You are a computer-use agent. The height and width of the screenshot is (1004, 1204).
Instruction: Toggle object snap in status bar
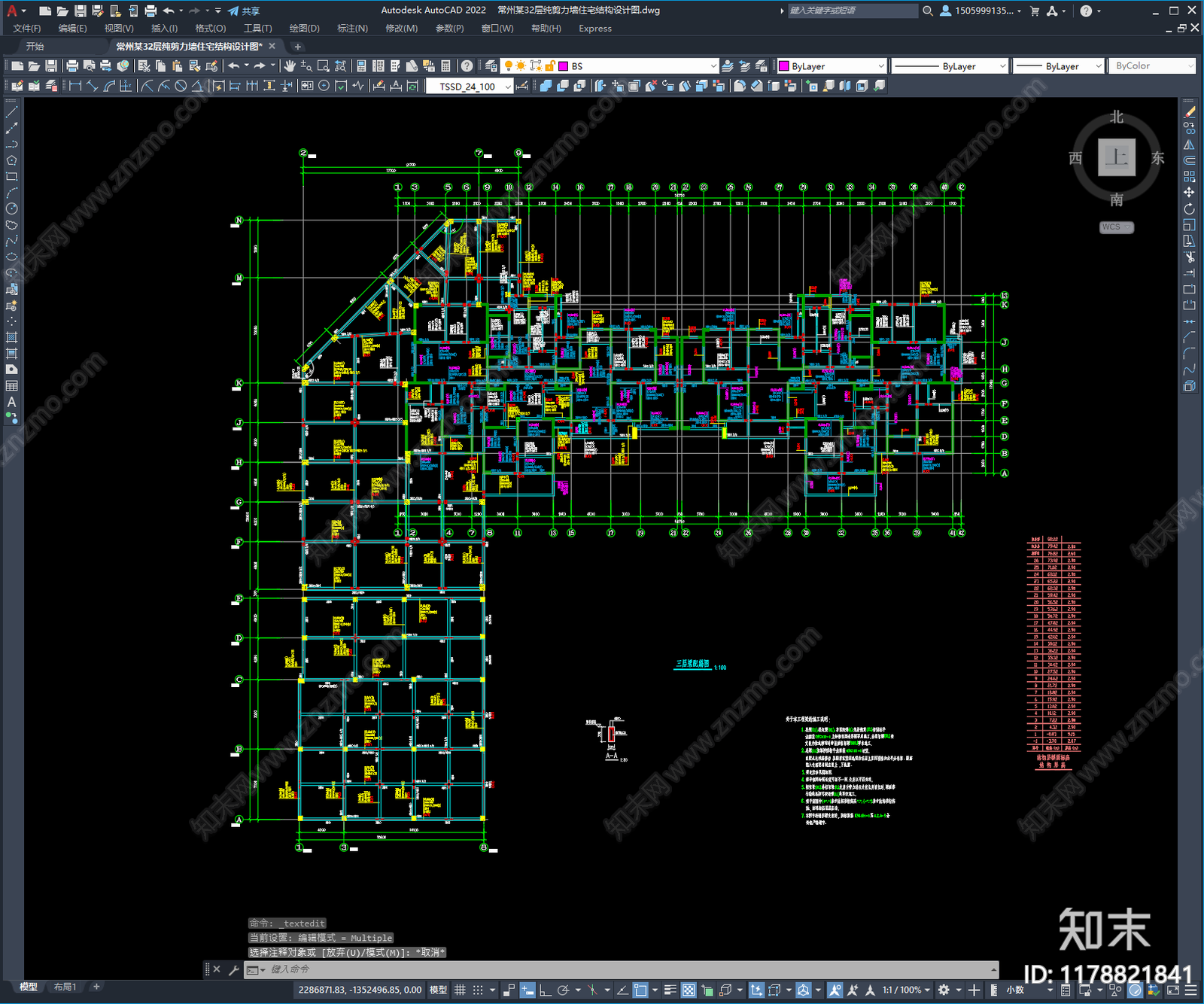[x=640, y=990]
